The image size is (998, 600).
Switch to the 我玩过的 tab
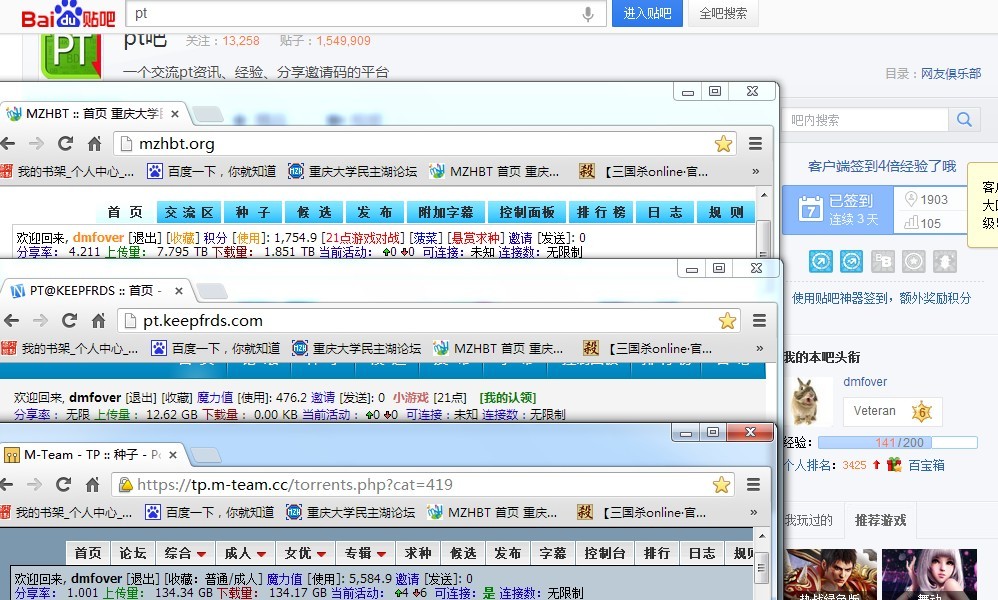click(810, 520)
